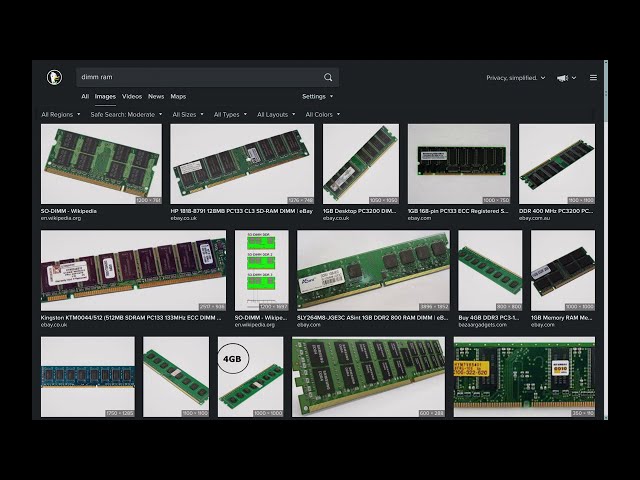Click the bezaargadgets.com source text
The image size is (640, 480).
(x=482, y=325)
